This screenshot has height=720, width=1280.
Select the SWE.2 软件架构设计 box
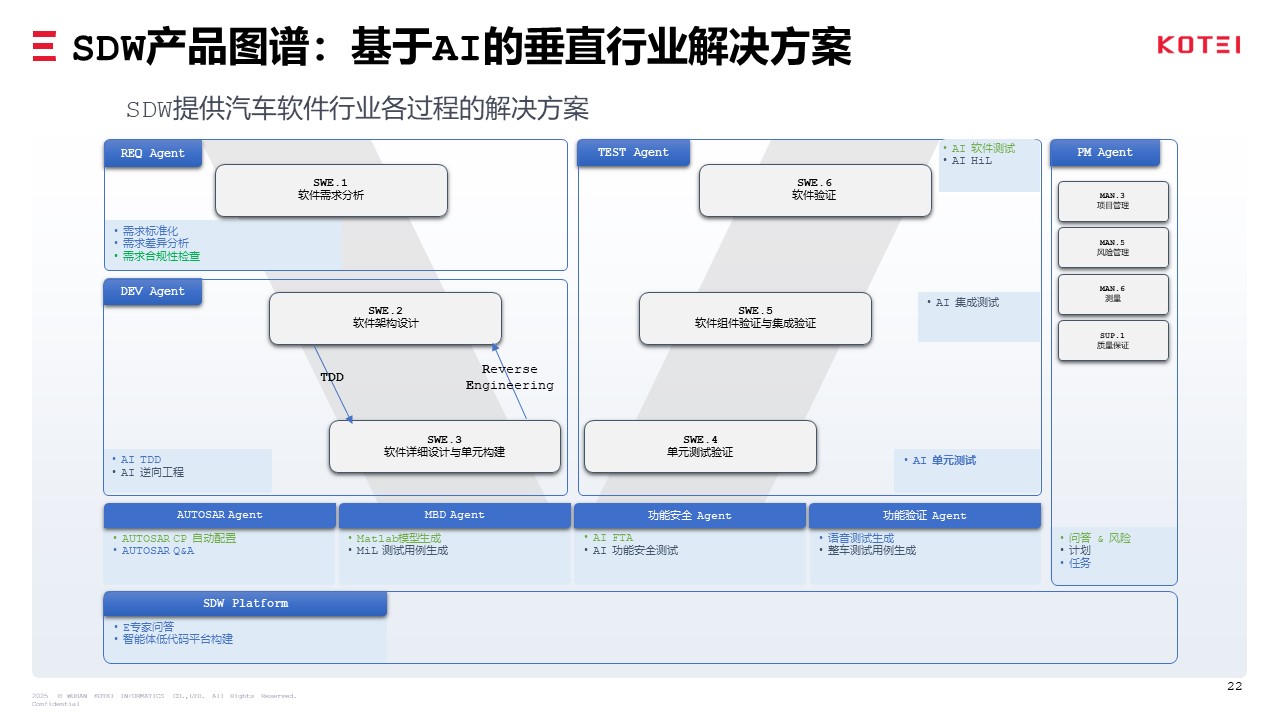tap(385, 318)
